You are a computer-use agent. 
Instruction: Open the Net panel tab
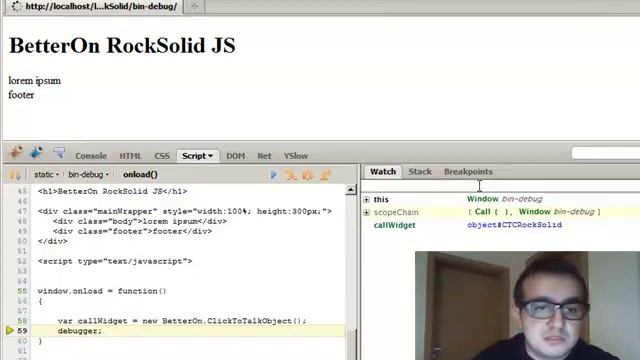click(264, 156)
